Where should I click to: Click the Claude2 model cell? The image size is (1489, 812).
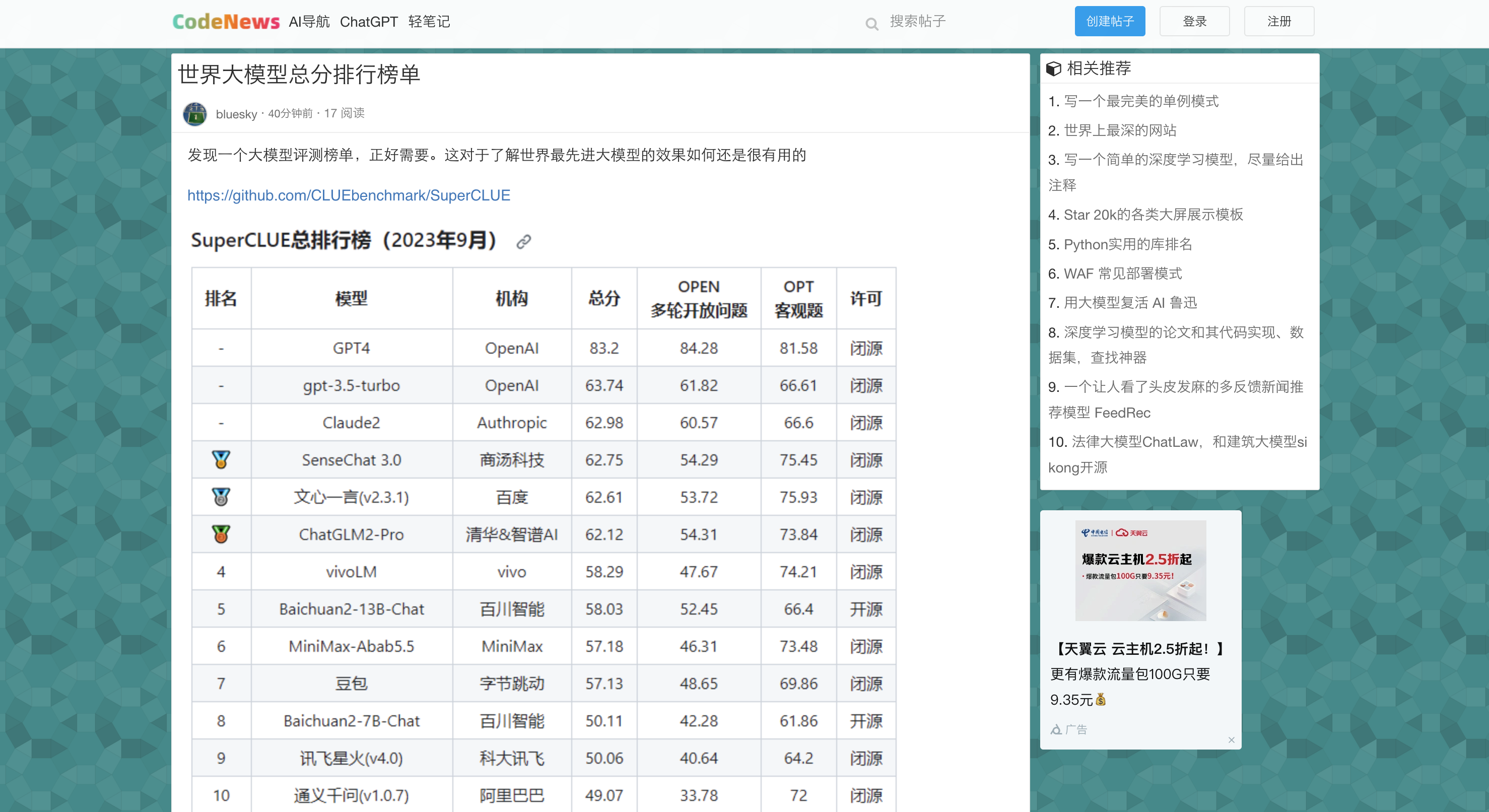351,423
